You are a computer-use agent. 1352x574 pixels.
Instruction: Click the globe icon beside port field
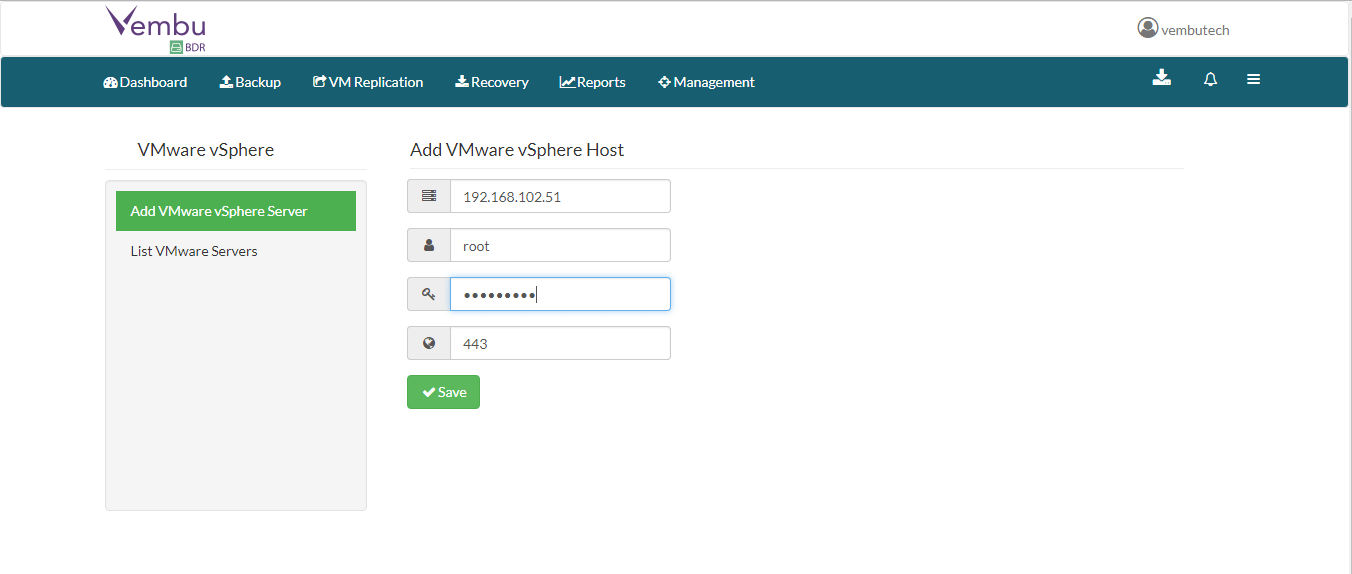click(429, 343)
